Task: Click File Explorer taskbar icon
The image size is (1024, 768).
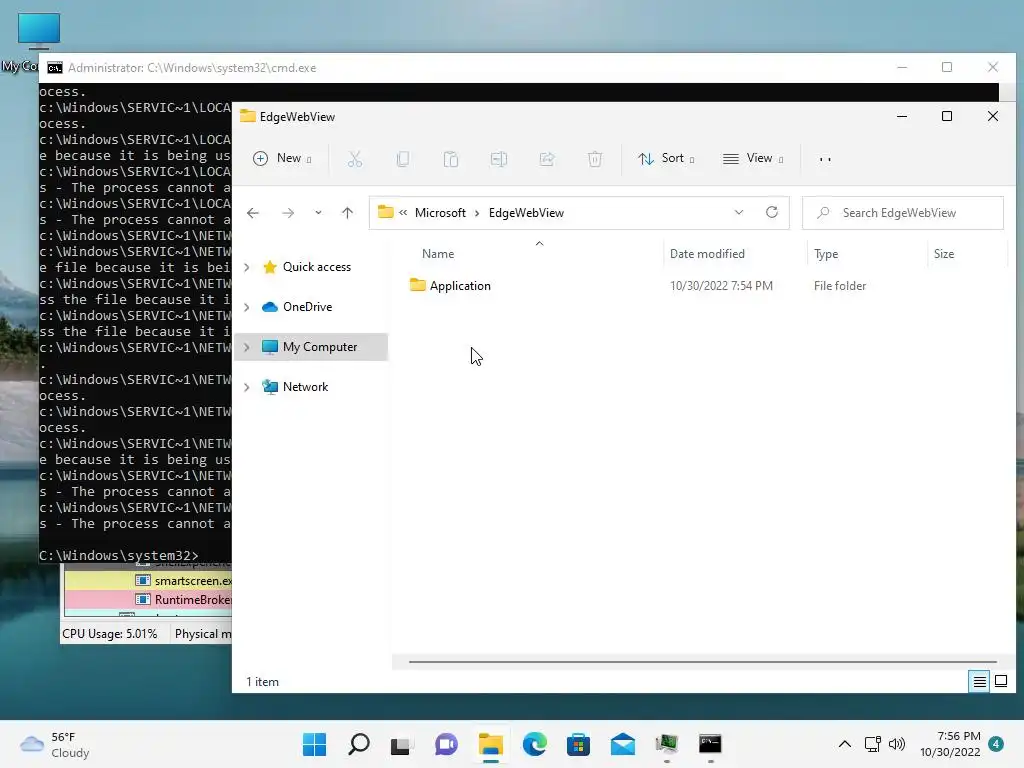Action: click(490, 744)
